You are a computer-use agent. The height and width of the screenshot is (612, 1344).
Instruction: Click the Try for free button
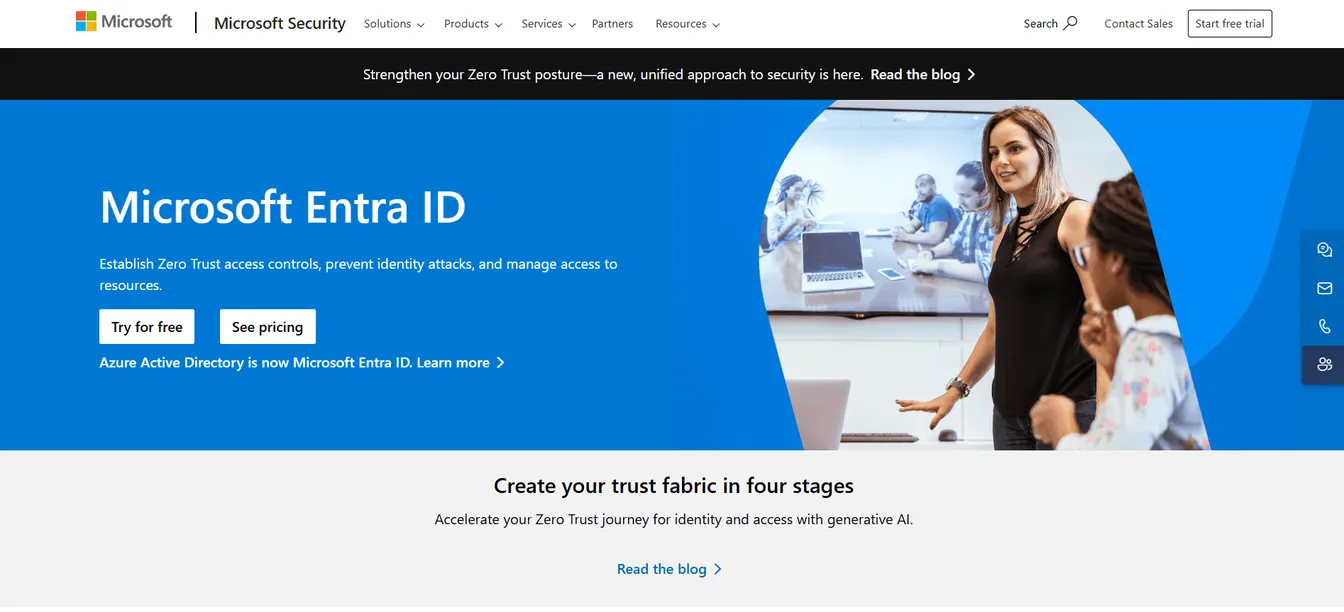click(147, 327)
